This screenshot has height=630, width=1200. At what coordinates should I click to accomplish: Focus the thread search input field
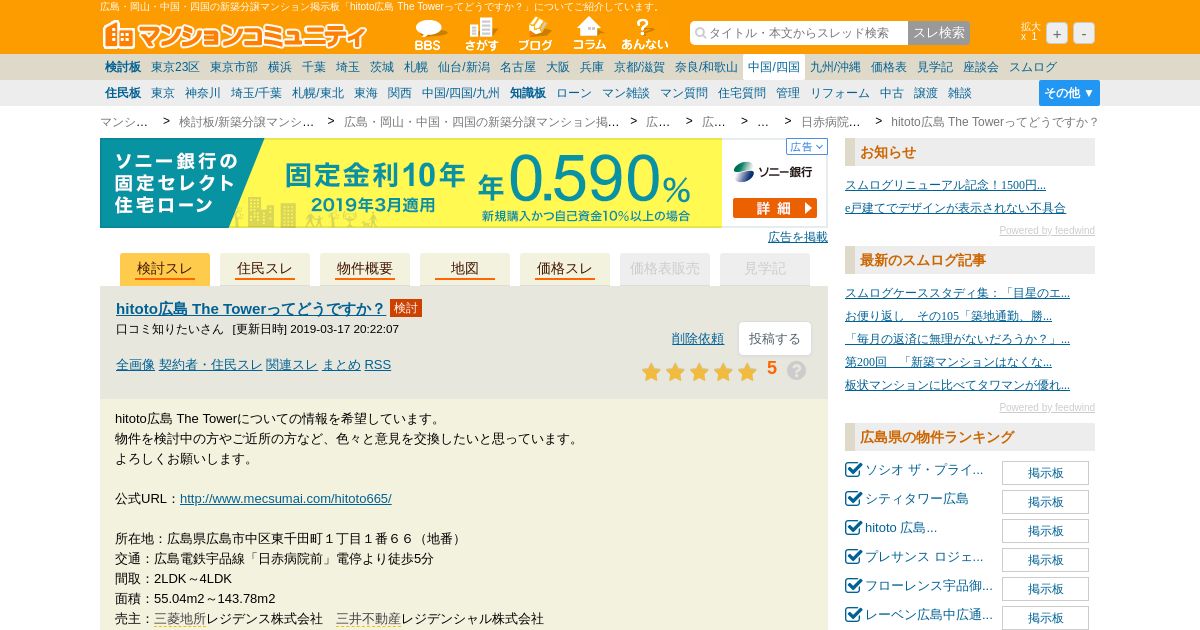click(799, 33)
